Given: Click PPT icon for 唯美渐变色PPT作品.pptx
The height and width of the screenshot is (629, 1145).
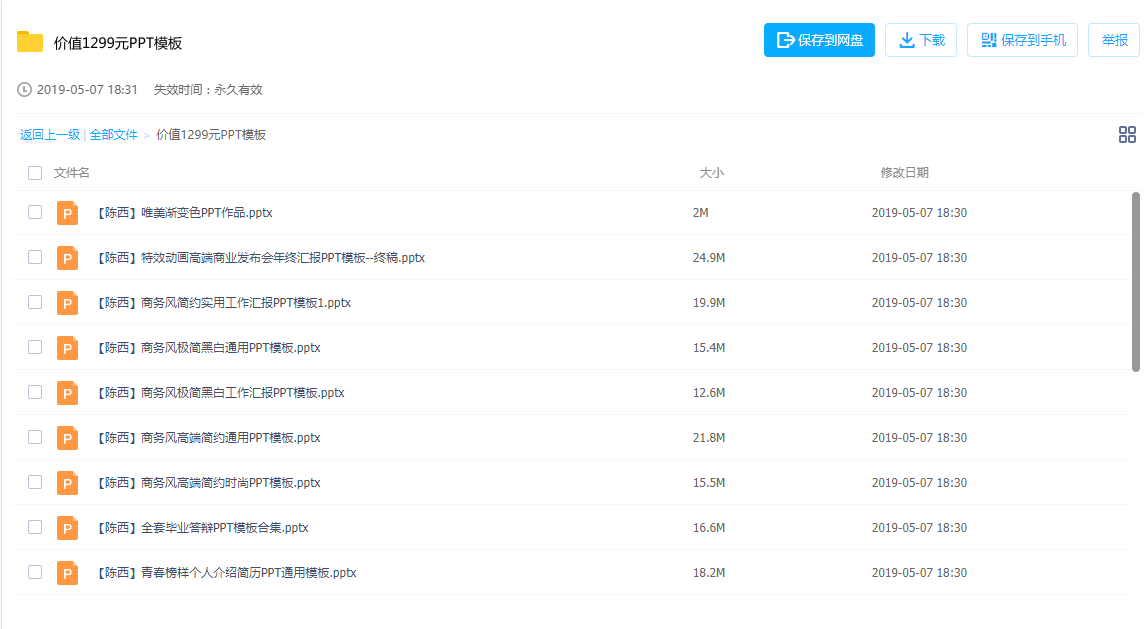Looking at the screenshot, I should (67, 213).
